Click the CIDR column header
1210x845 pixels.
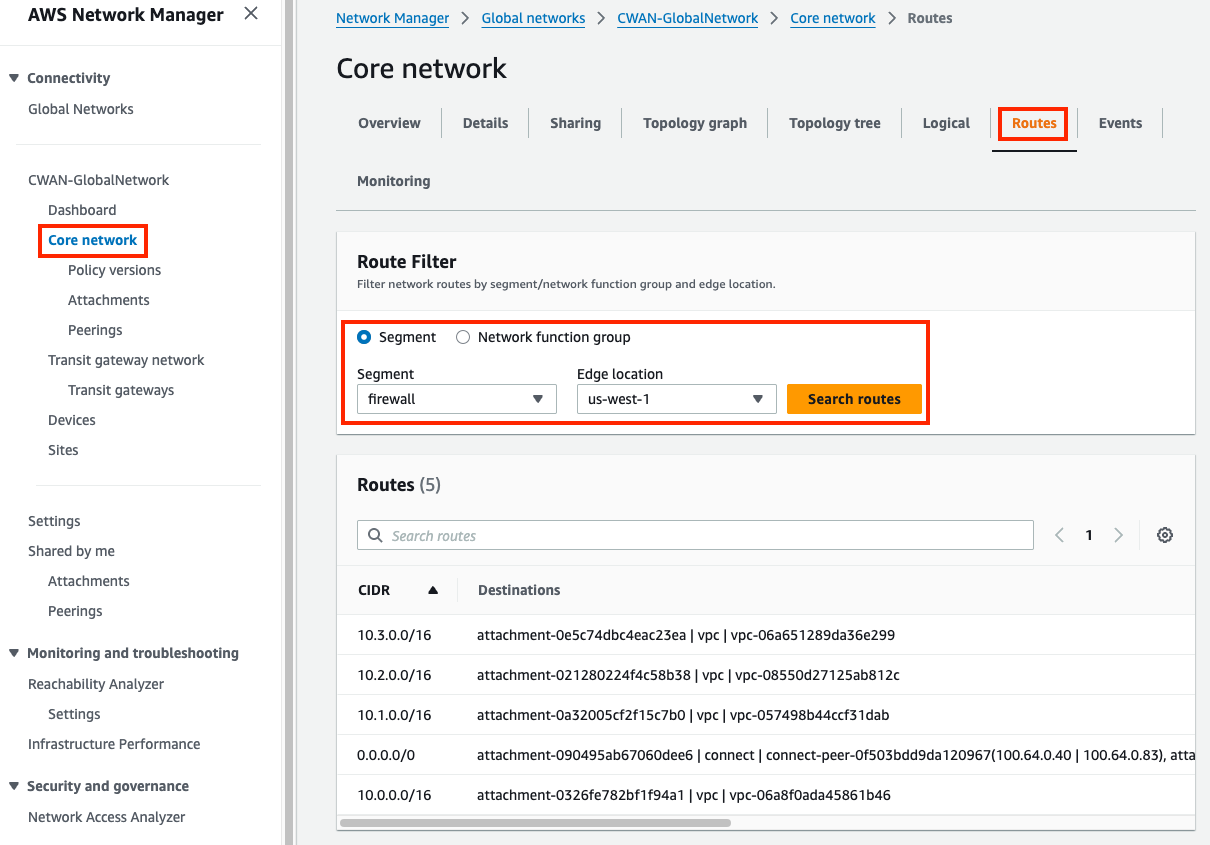coord(374,590)
